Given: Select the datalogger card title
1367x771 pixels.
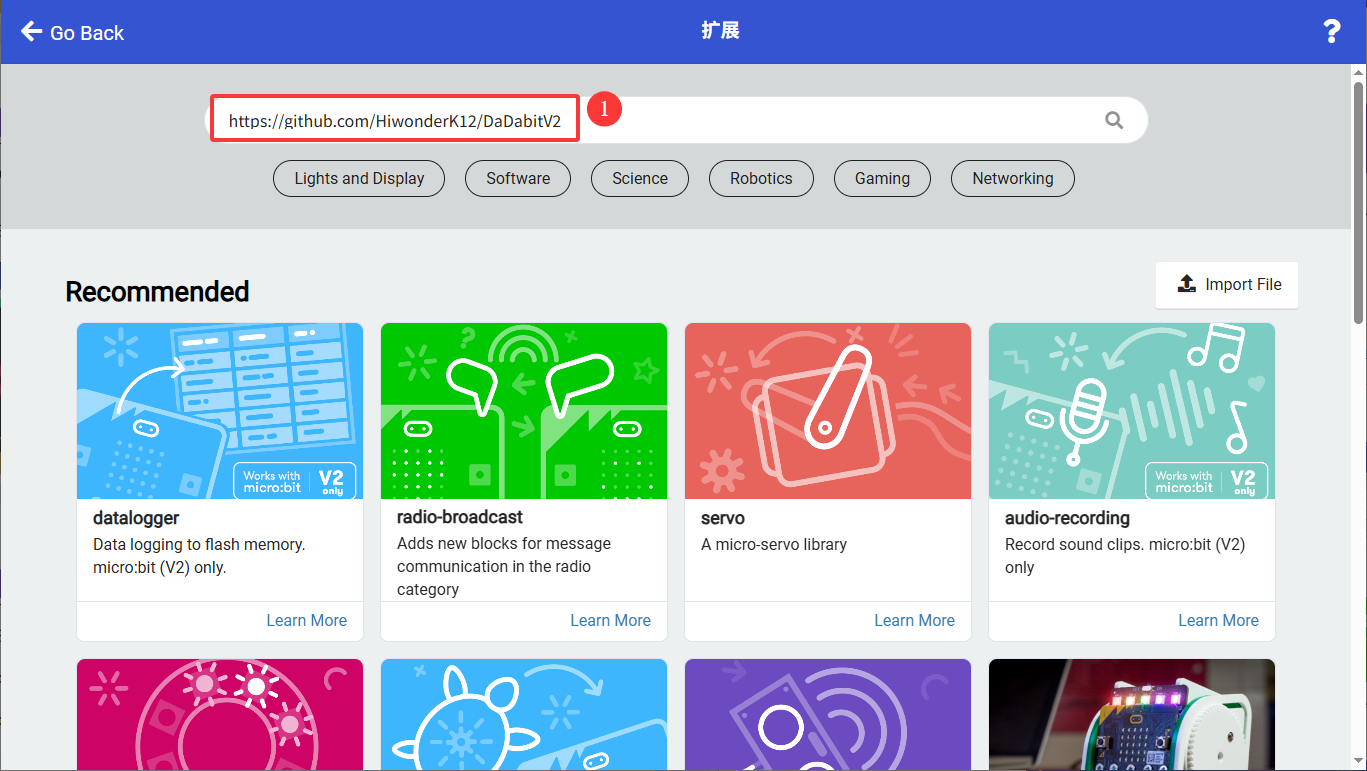Looking at the screenshot, I should click(x=136, y=518).
